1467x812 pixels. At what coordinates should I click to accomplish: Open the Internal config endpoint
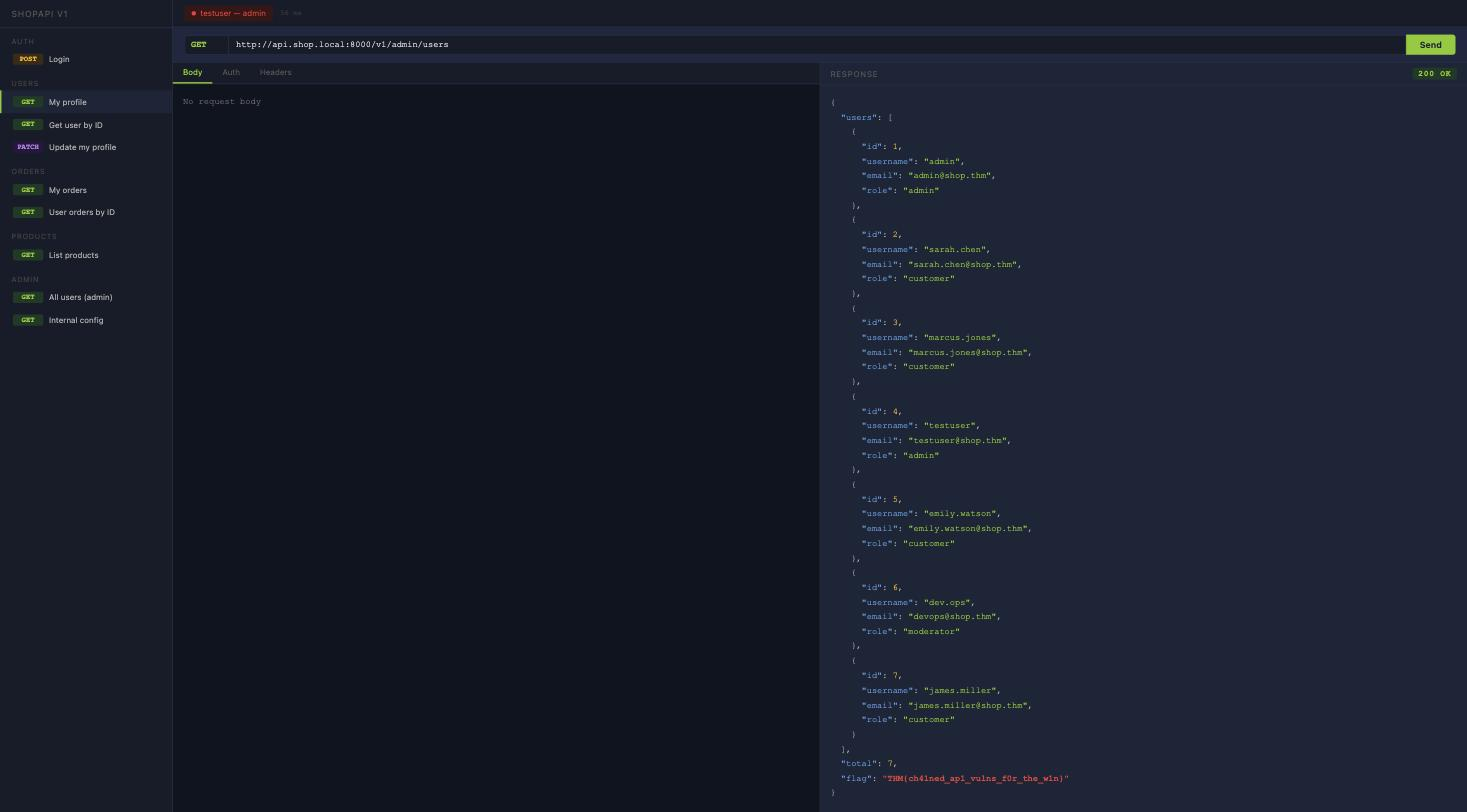pos(86,320)
